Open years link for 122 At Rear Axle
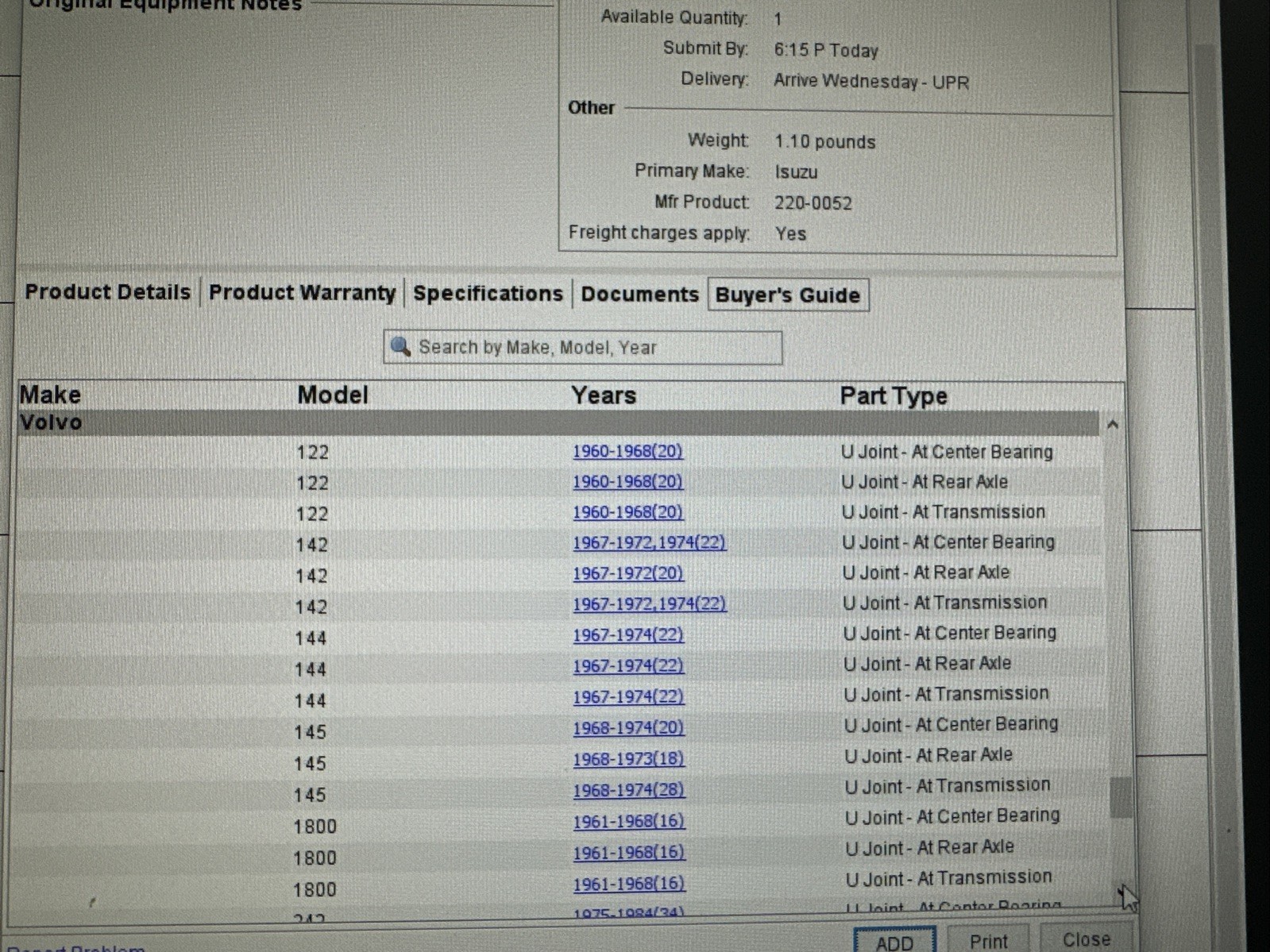The image size is (1270, 952). click(627, 481)
